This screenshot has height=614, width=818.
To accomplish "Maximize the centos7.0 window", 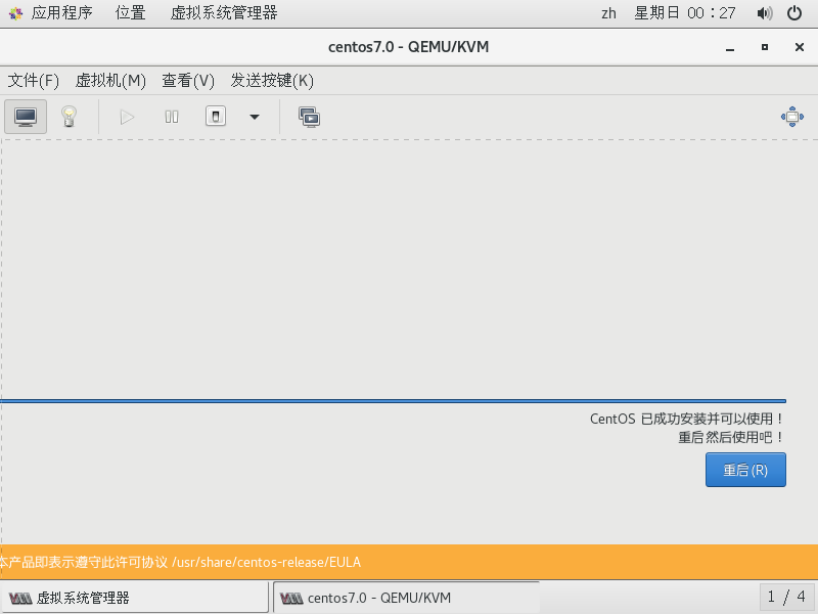I will [764, 47].
